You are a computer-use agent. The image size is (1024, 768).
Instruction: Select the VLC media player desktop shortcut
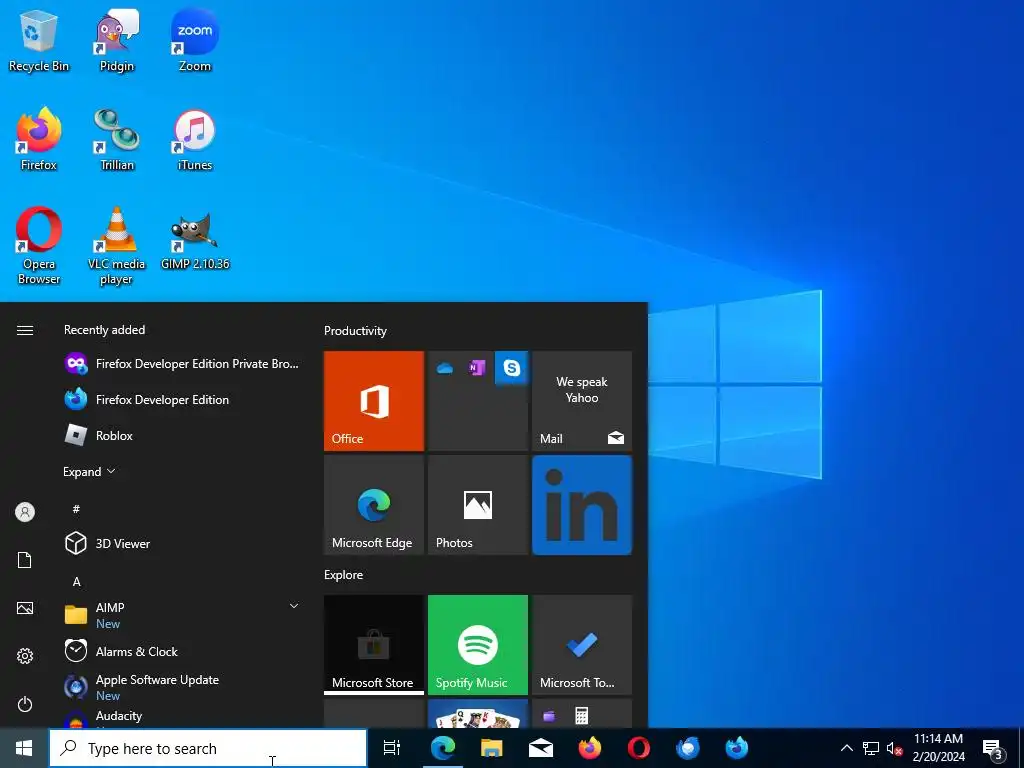117,246
